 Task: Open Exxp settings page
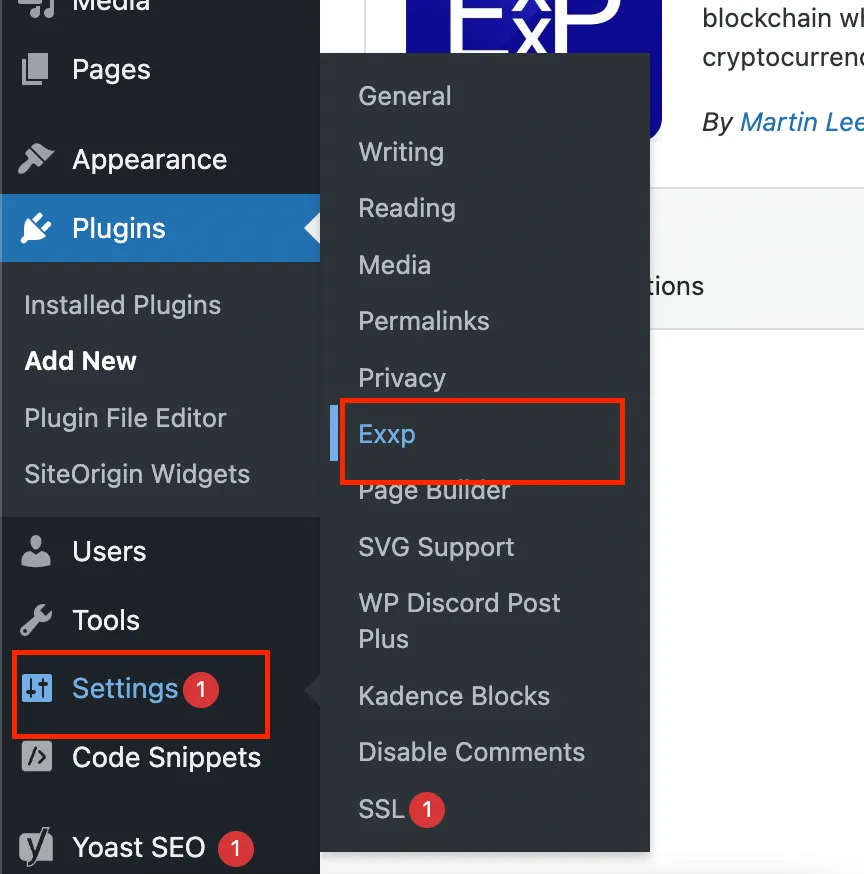click(387, 434)
